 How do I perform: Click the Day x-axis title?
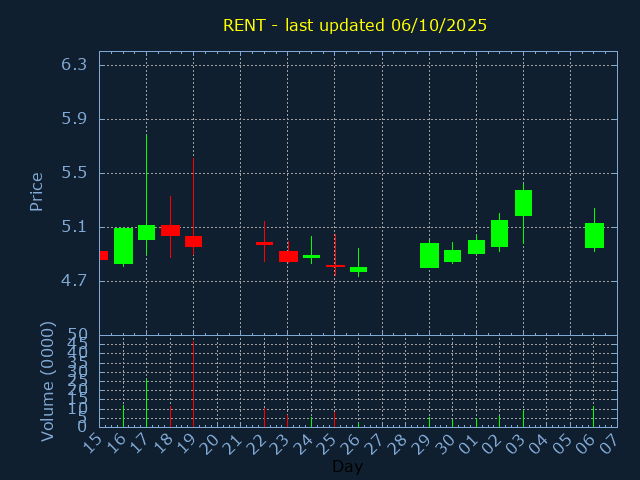(347, 466)
